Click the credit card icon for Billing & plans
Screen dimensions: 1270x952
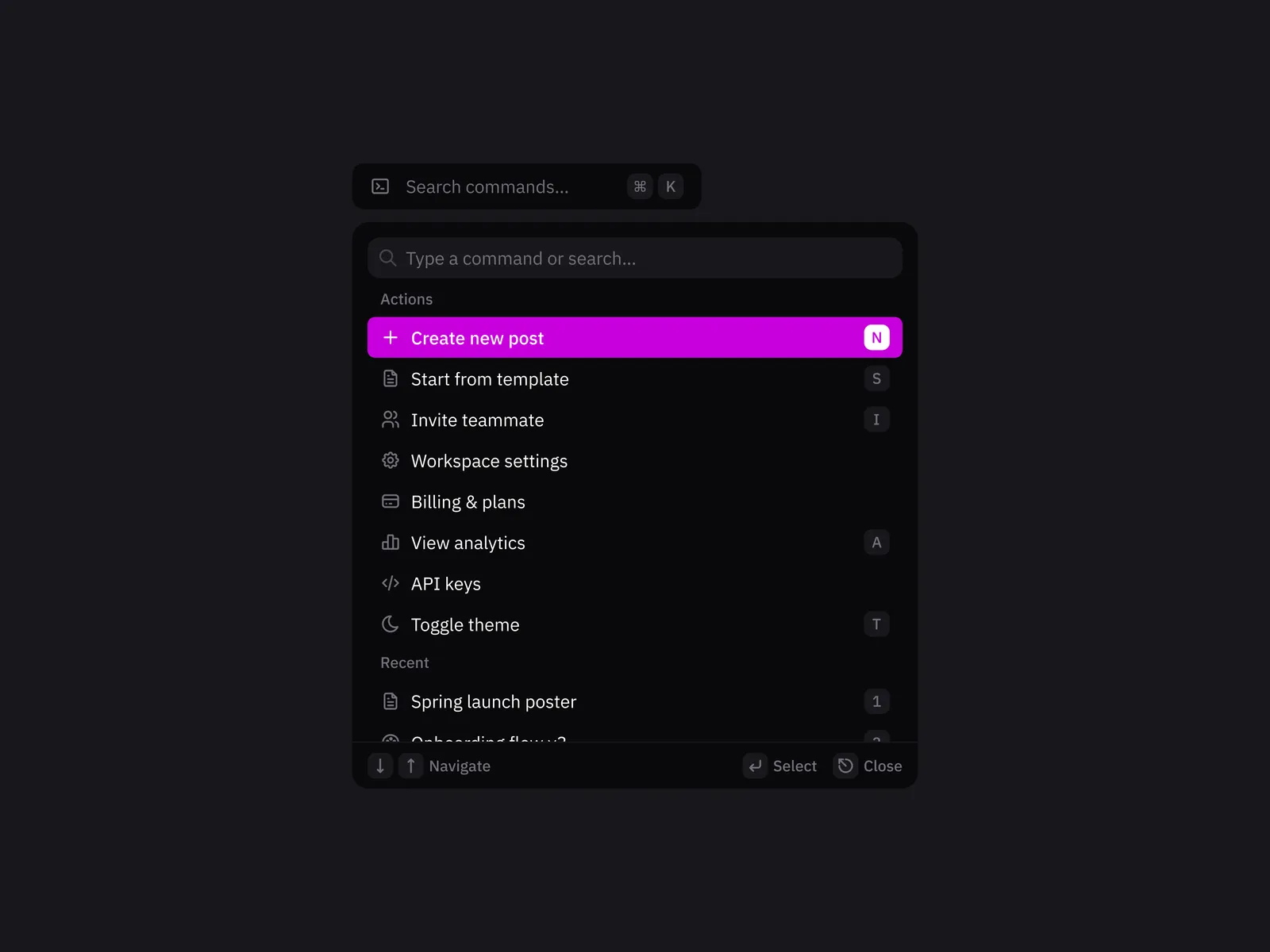(391, 501)
